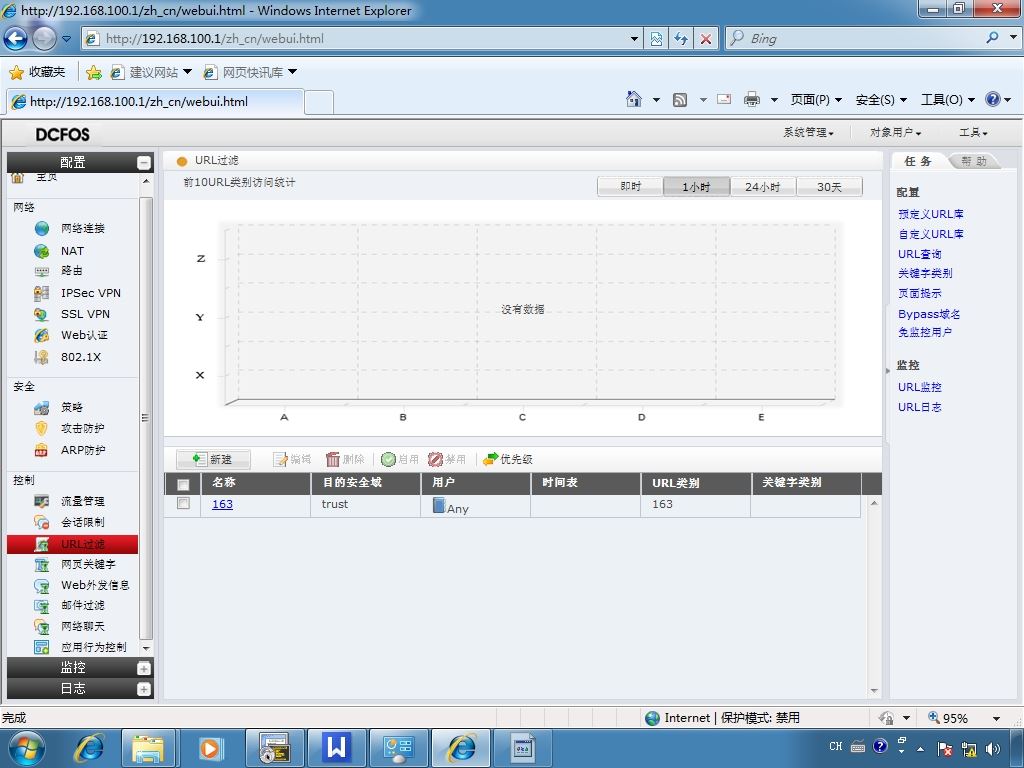Open the IE 页面(P) dropdown
The height and width of the screenshot is (768, 1024).
816,99
